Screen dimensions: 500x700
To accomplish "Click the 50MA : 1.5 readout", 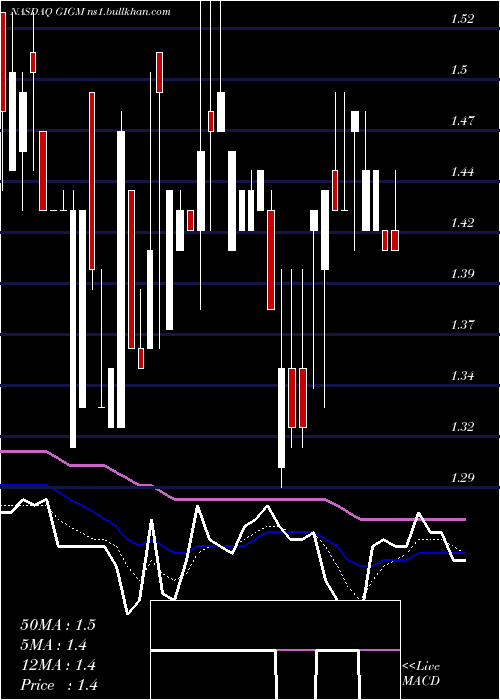I will (x=58, y=625).
